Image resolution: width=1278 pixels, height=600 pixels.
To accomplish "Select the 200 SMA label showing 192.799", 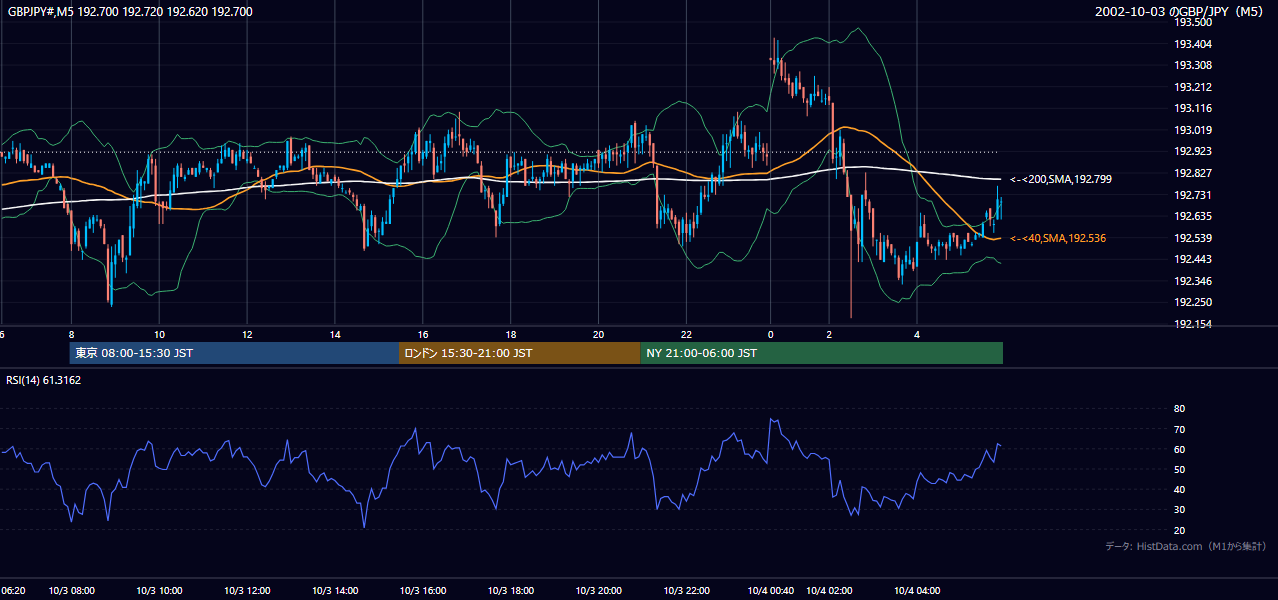I will pyautogui.click(x=1061, y=179).
